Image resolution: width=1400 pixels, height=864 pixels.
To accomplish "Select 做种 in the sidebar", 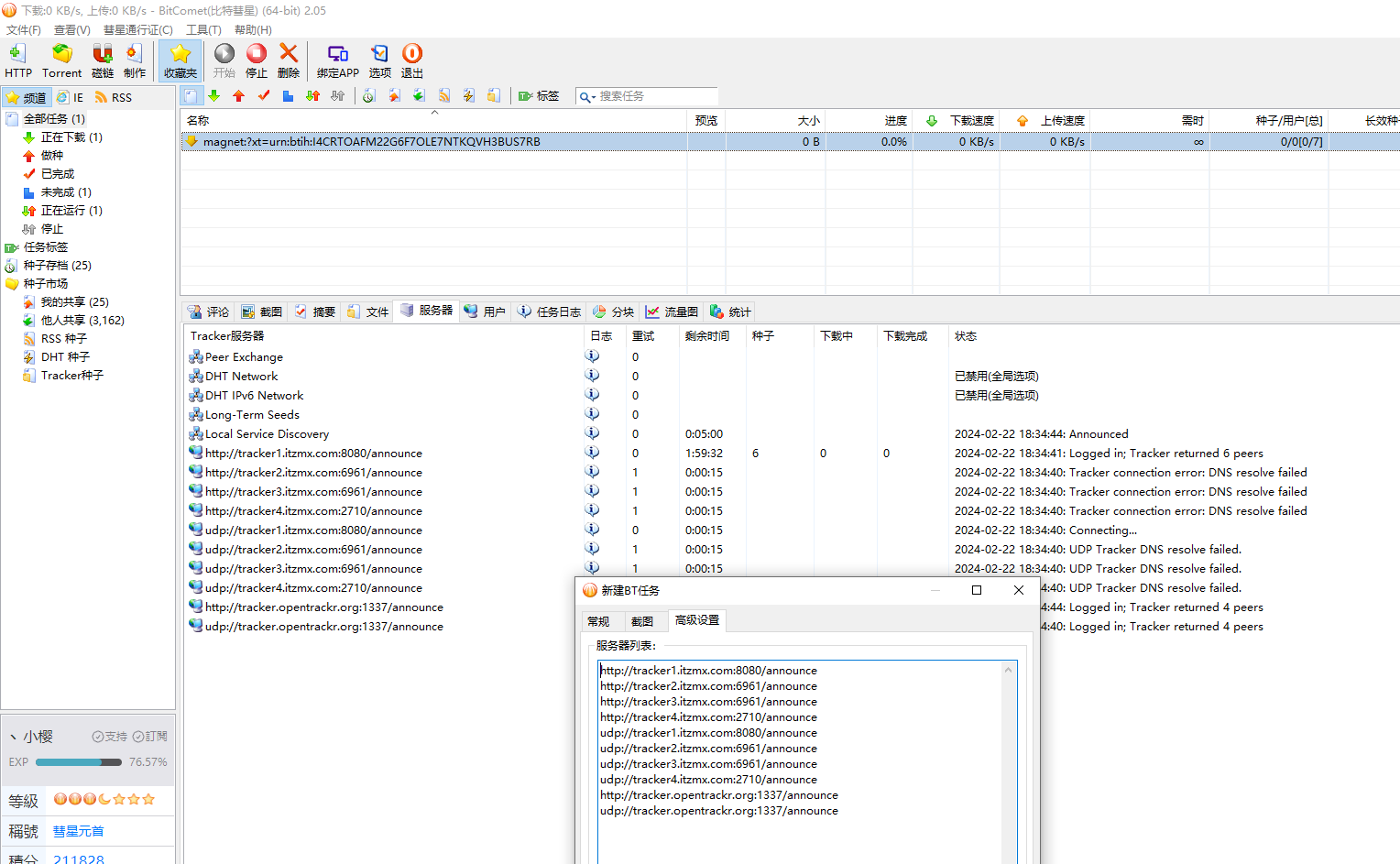I will pos(51,155).
